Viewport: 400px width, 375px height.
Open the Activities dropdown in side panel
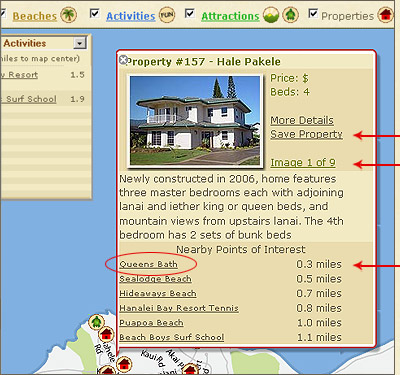pyautogui.click(x=80, y=43)
